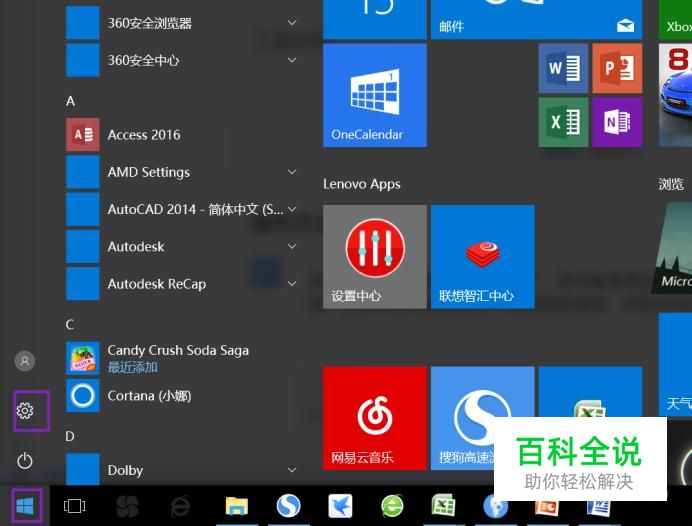Open Cortana (小娜) from app list
Viewport: 692px width, 526px height.
pos(181,395)
